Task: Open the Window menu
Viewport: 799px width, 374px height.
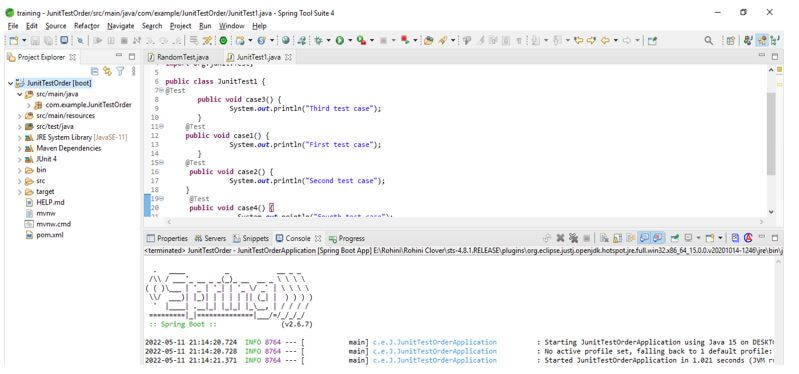Action: click(x=231, y=26)
